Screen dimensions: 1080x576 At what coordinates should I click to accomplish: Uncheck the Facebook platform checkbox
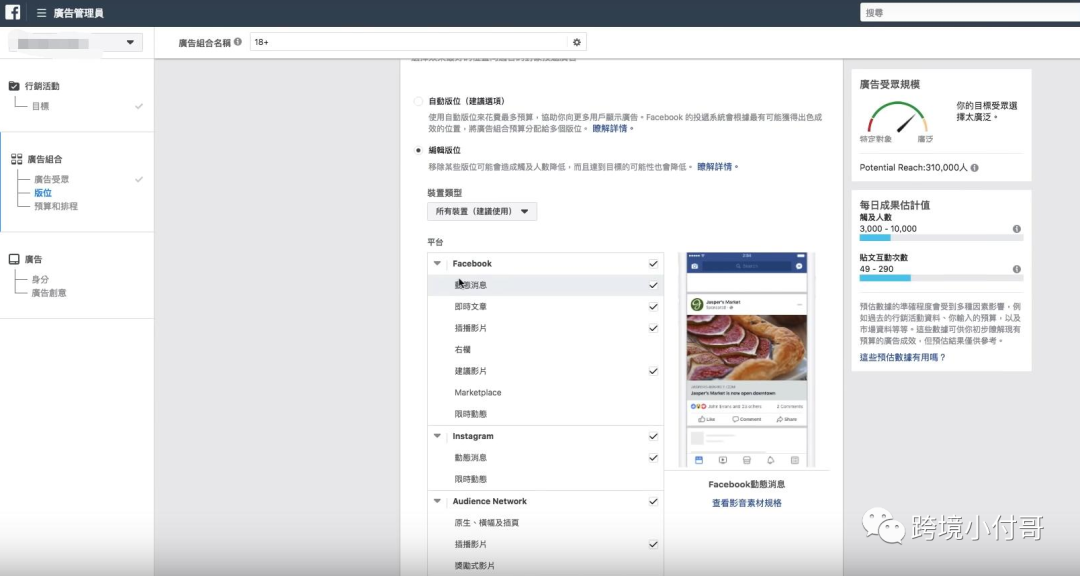[653, 263]
